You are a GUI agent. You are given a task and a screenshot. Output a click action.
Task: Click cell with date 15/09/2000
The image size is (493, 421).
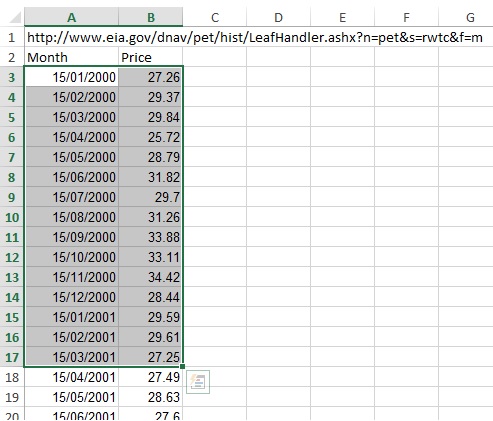click(71, 237)
